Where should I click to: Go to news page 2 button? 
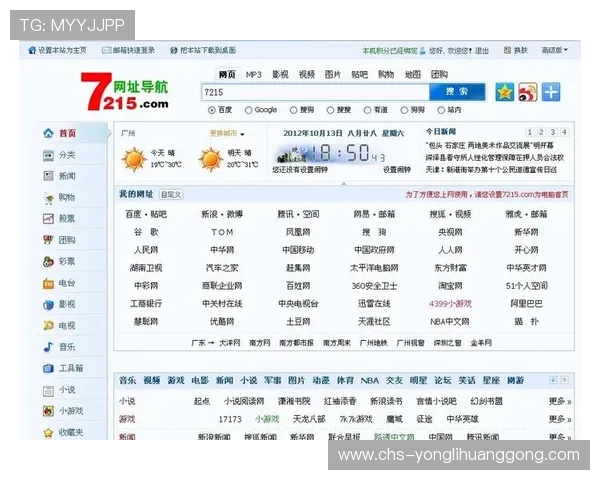tap(541, 132)
